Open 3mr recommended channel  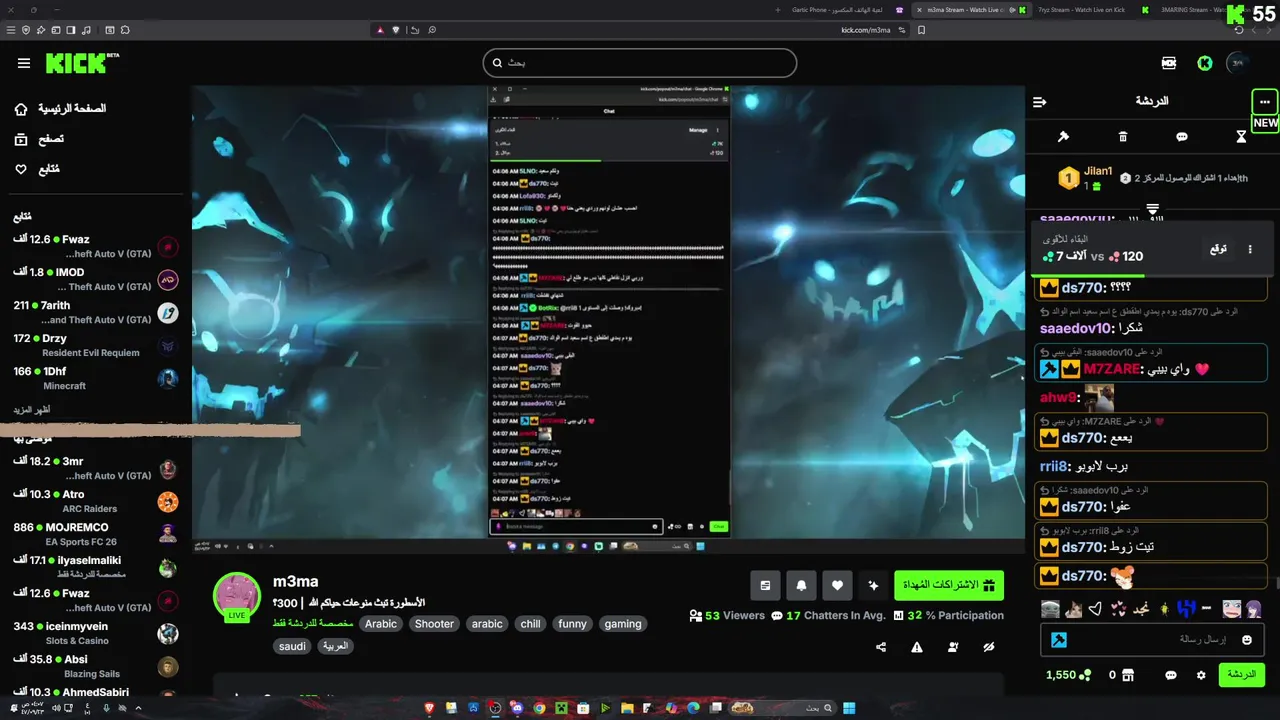96,468
